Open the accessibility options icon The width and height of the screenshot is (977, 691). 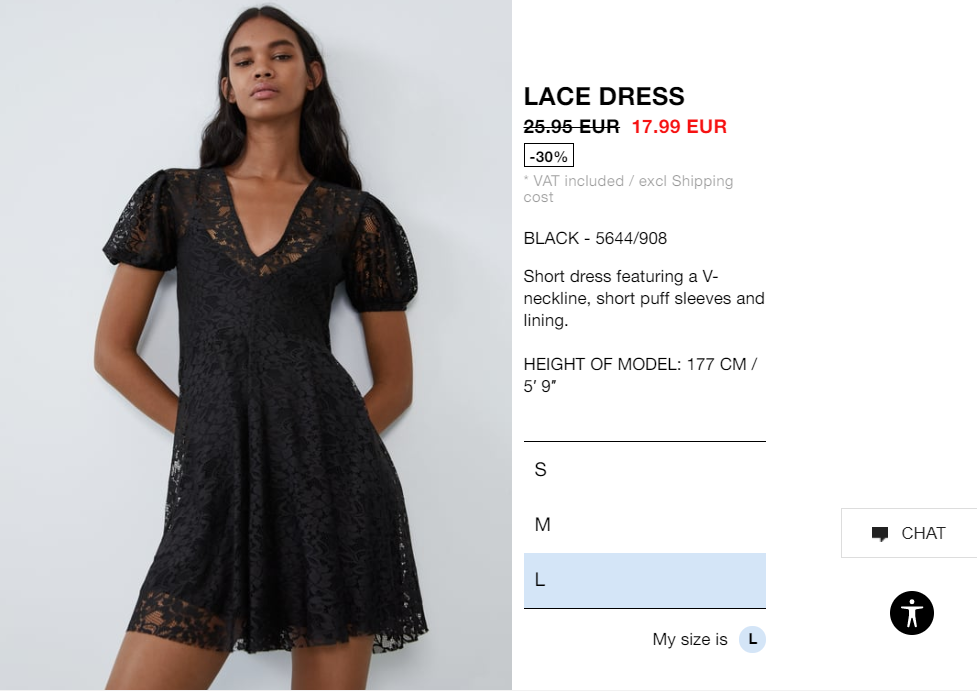pyautogui.click(x=912, y=613)
